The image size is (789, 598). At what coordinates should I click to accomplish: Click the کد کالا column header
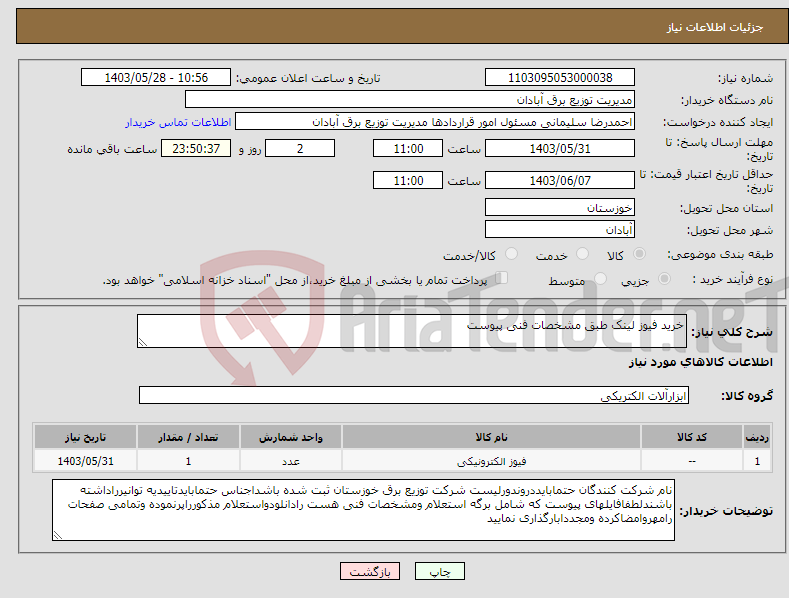(692, 437)
